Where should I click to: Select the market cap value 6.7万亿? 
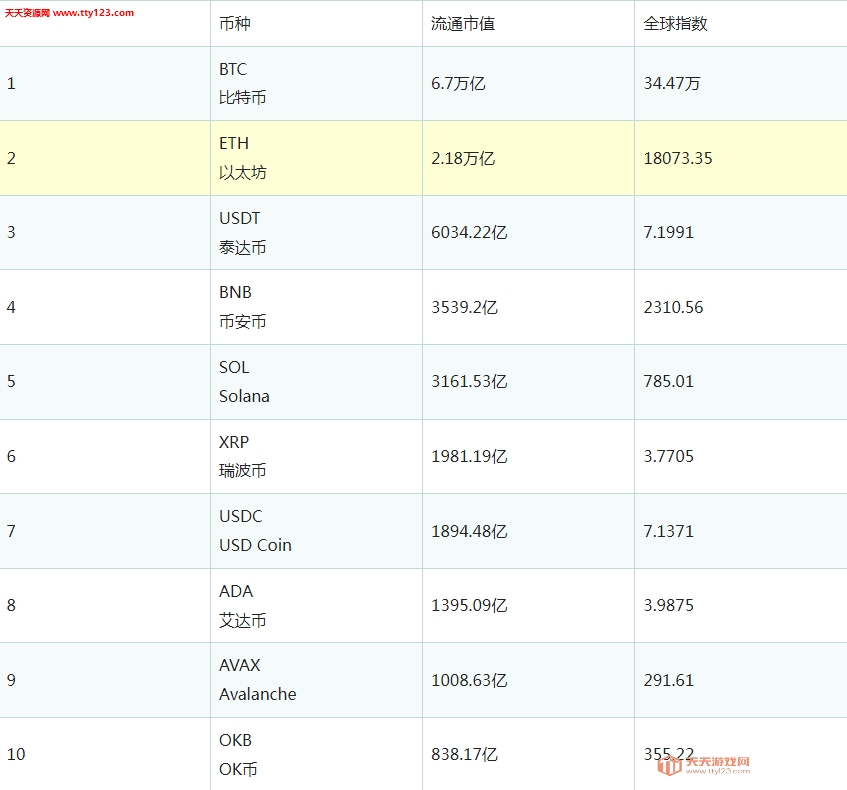pyautogui.click(x=458, y=84)
